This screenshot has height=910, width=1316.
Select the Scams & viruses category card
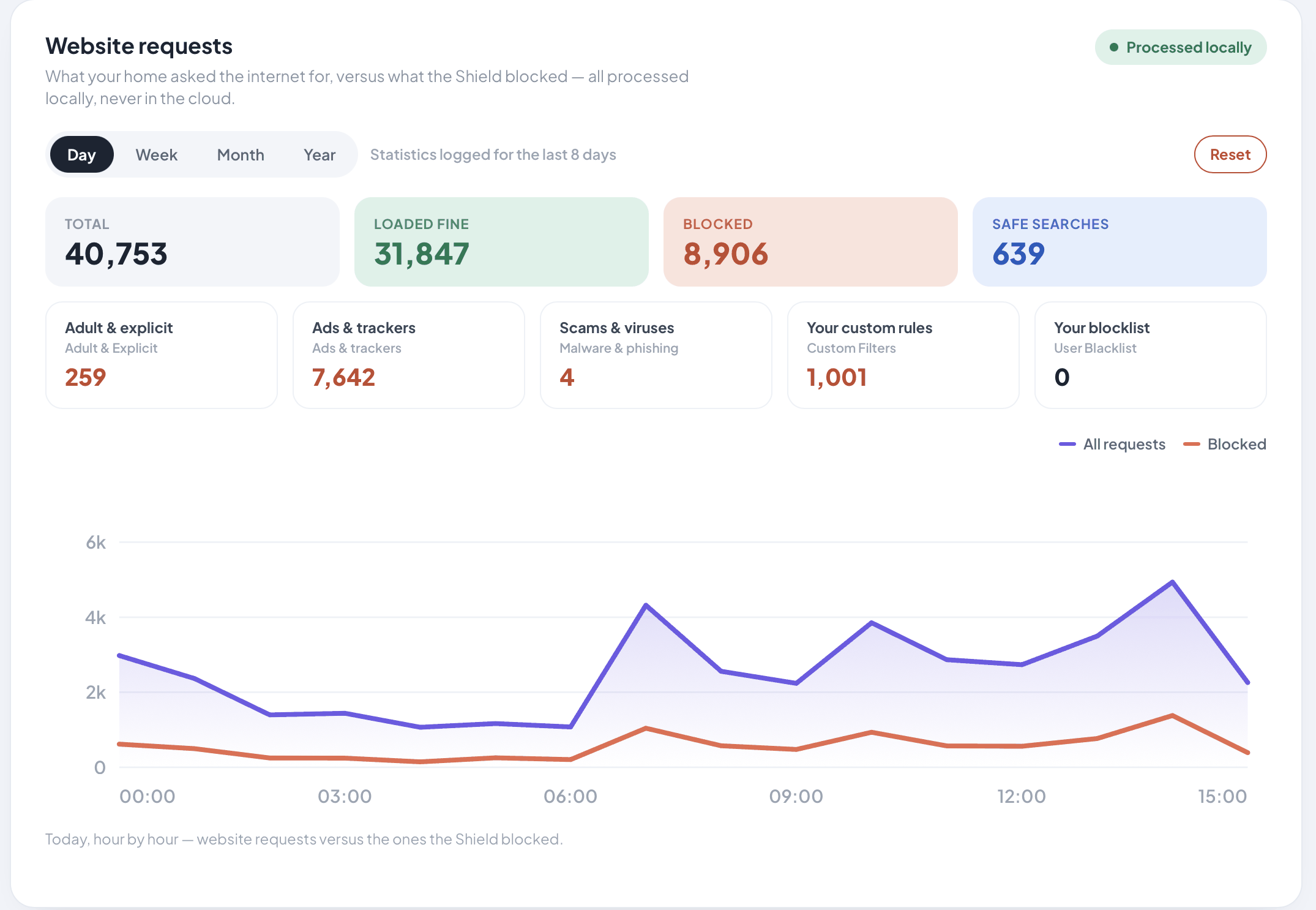656,355
